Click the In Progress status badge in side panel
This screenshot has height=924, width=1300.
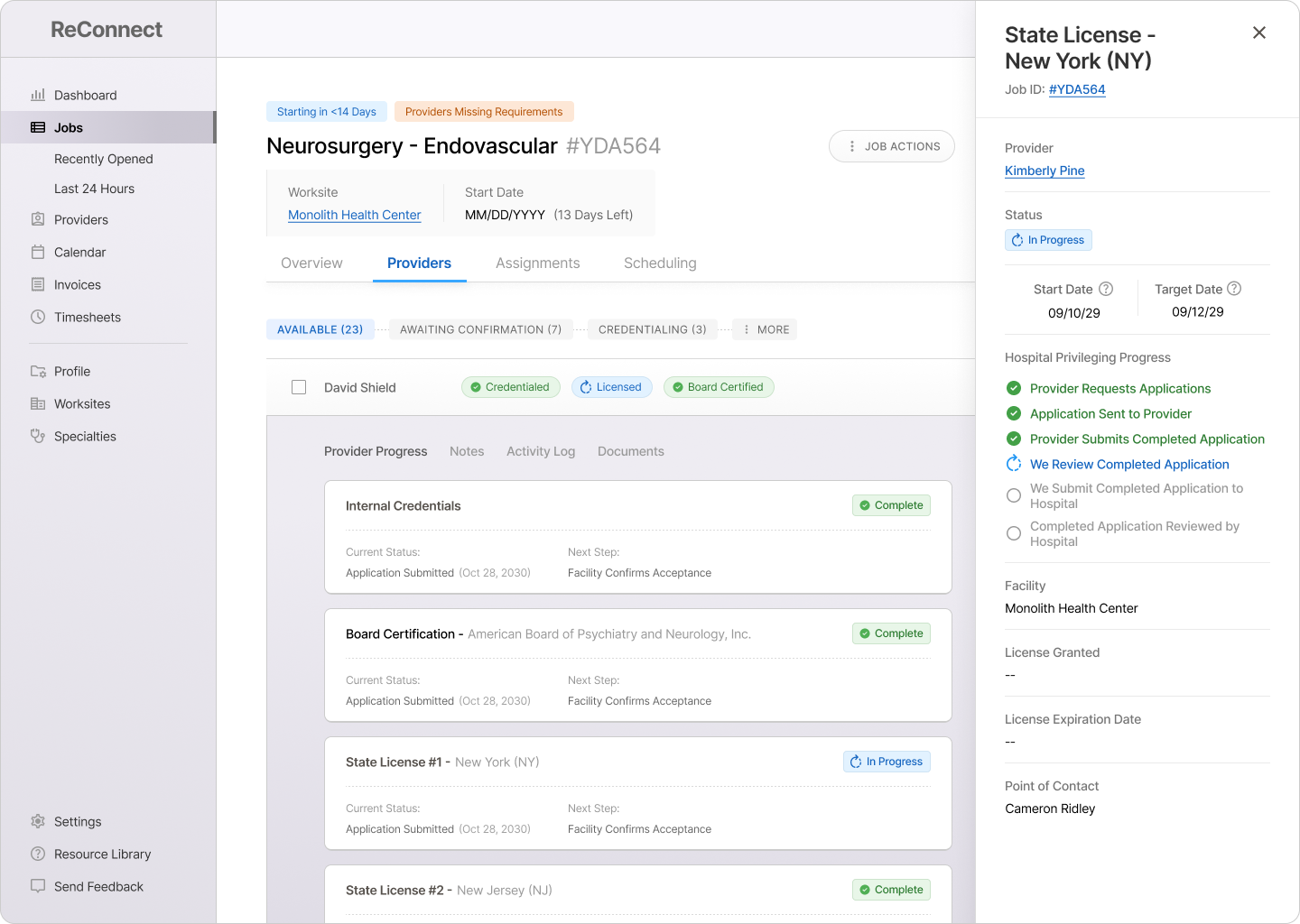point(1048,240)
